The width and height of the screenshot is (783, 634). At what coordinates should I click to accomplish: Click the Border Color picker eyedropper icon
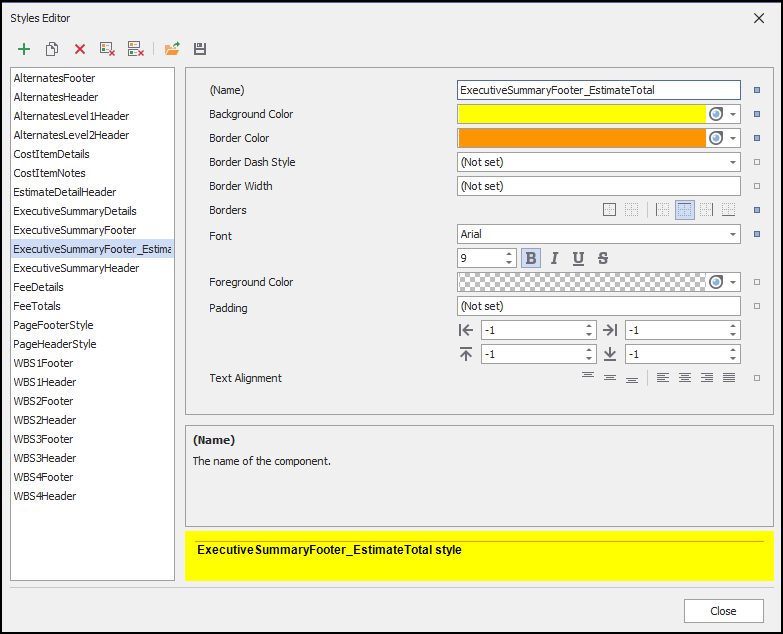coord(716,138)
